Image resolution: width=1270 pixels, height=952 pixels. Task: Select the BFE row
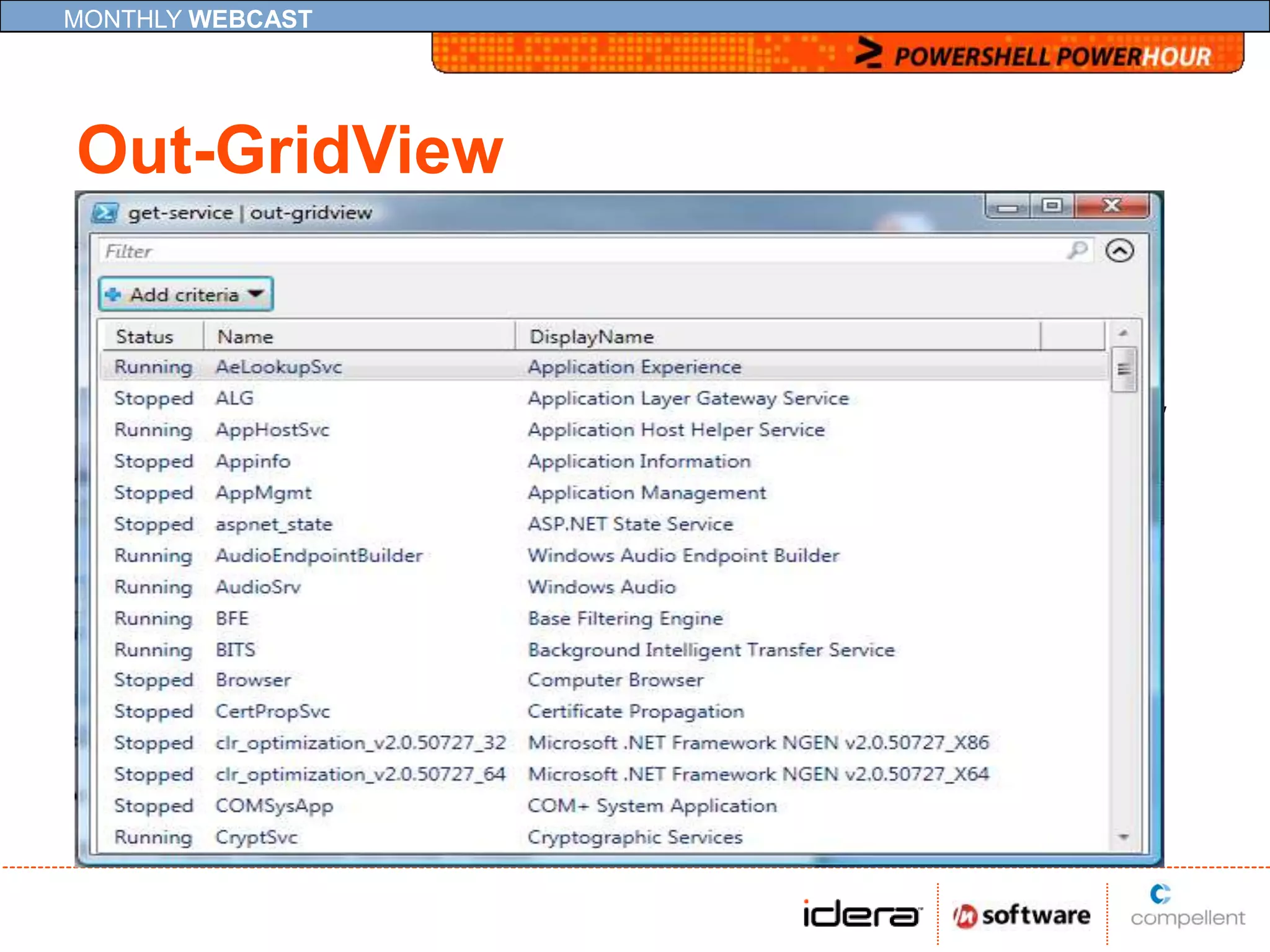point(604,619)
